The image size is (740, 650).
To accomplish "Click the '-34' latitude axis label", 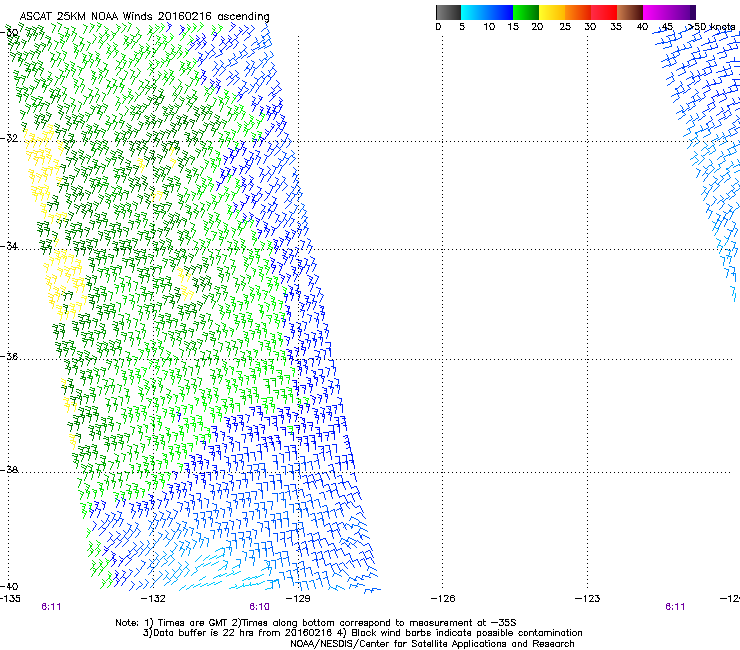I will point(9,246).
